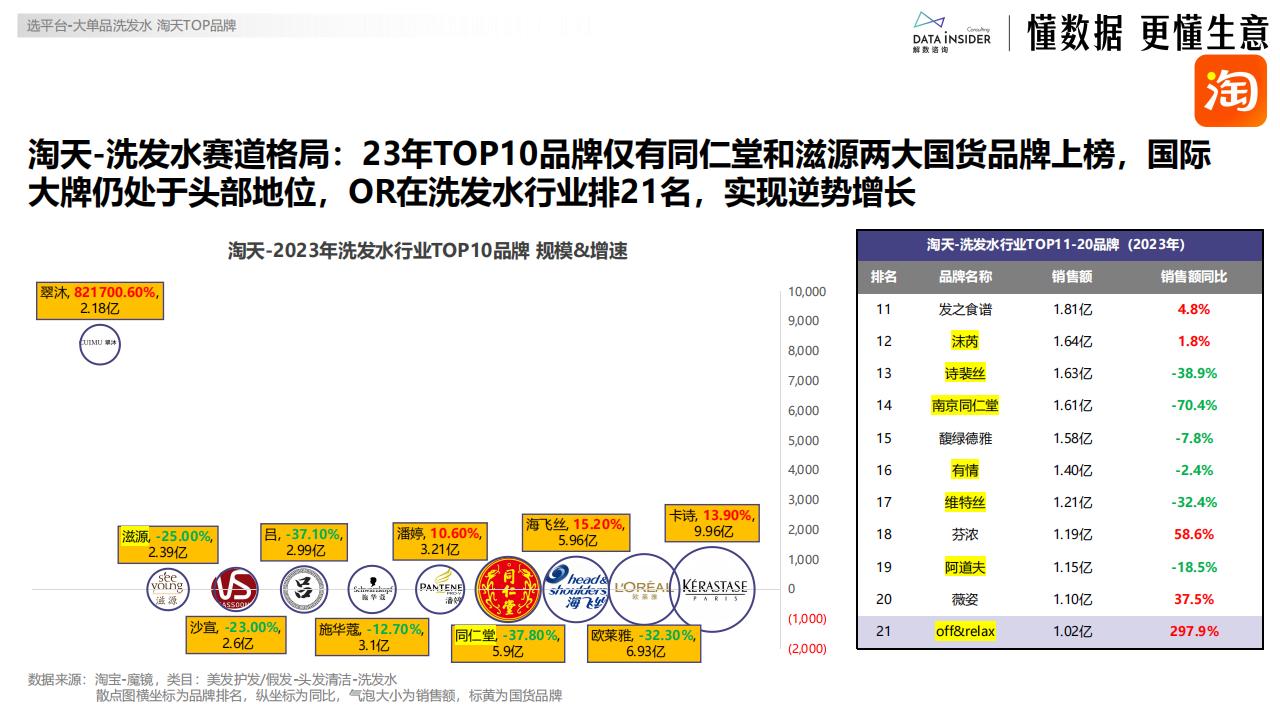Click the Pantene logo bubble
1280x720 pixels.
click(440, 589)
